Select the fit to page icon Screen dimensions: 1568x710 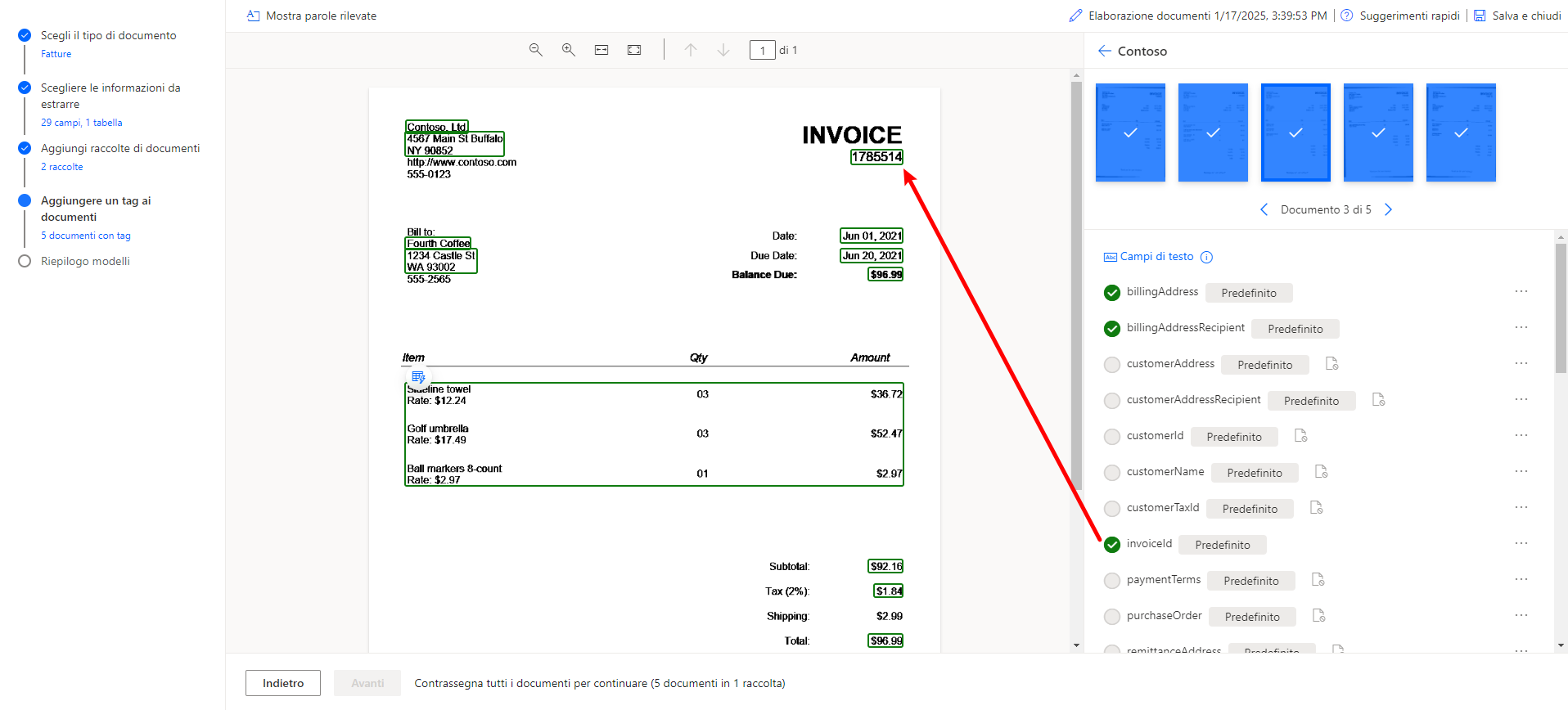634,50
